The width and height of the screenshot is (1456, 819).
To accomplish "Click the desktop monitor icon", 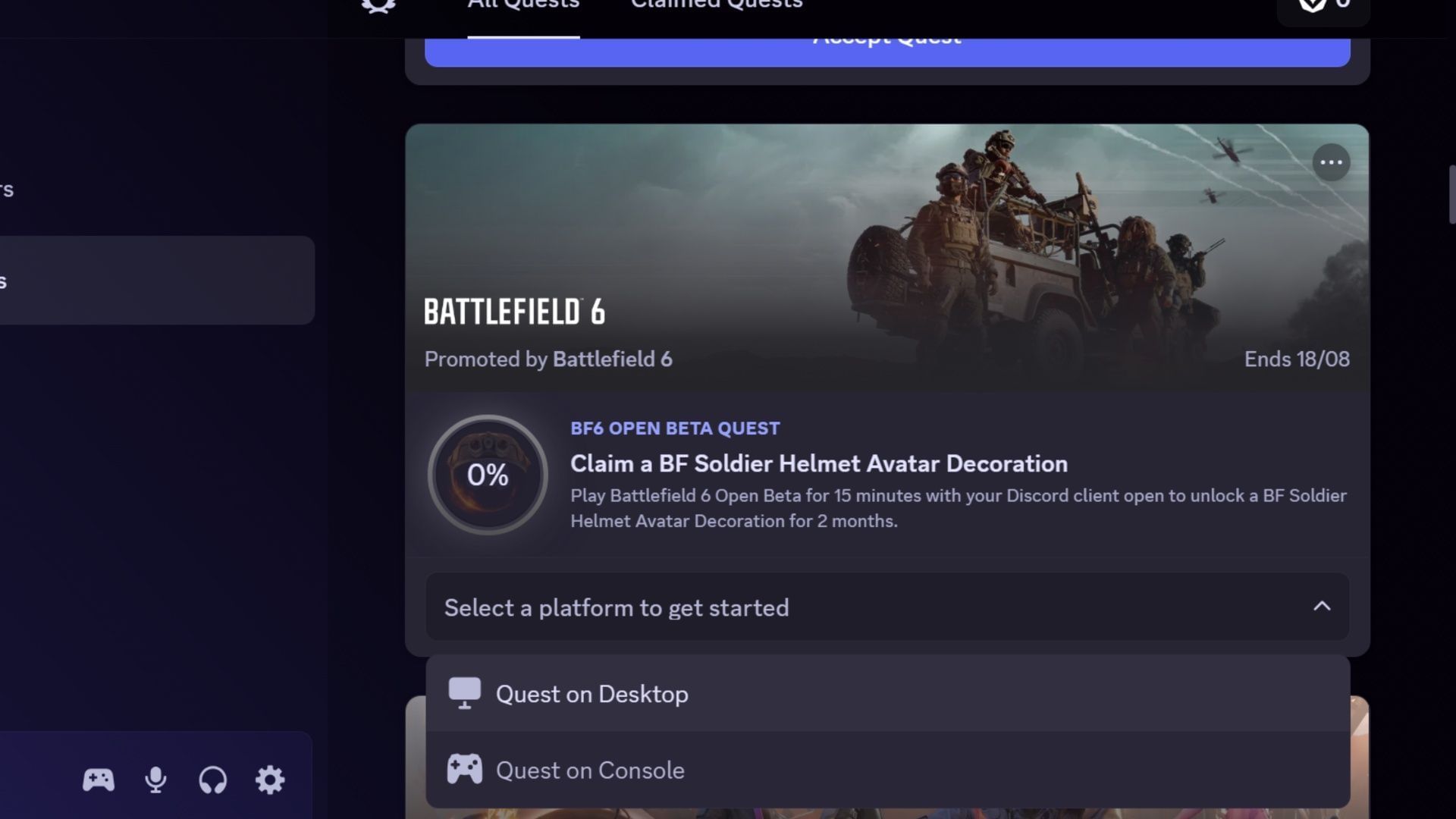I will [x=464, y=693].
